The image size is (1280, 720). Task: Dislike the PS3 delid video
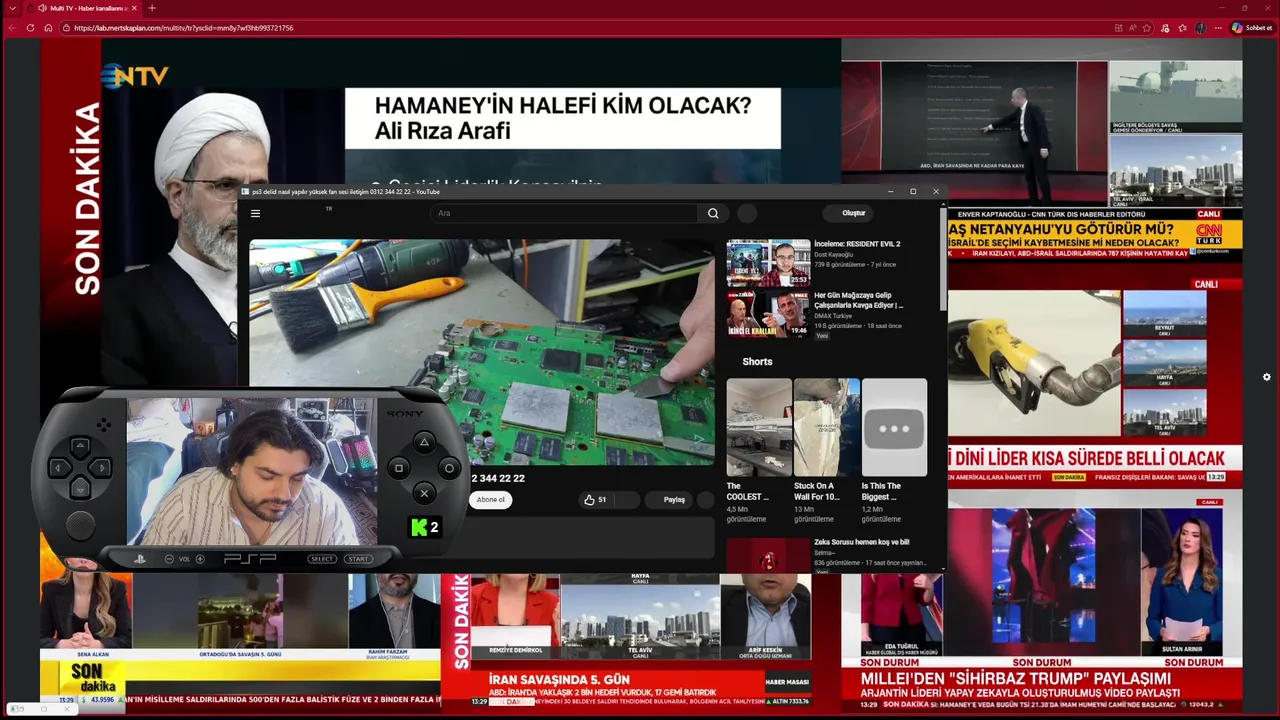click(x=626, y=499)
